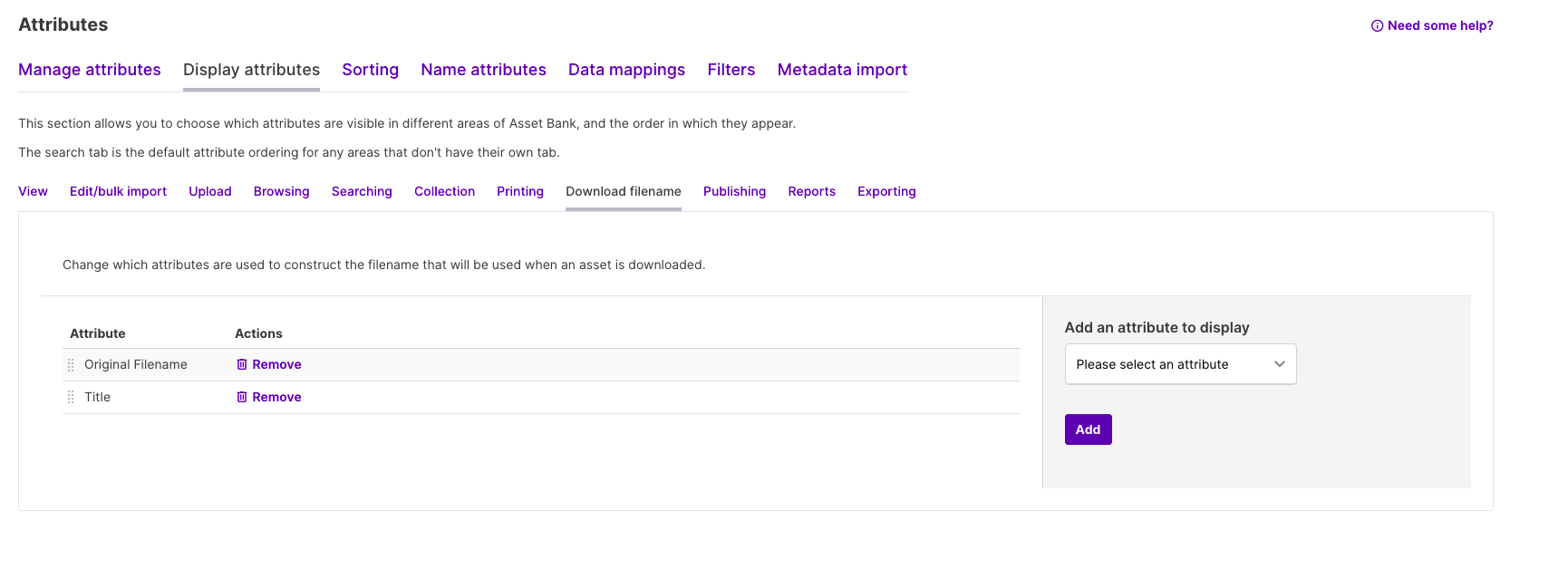Click the drag handle for Title row

[71, 398]
